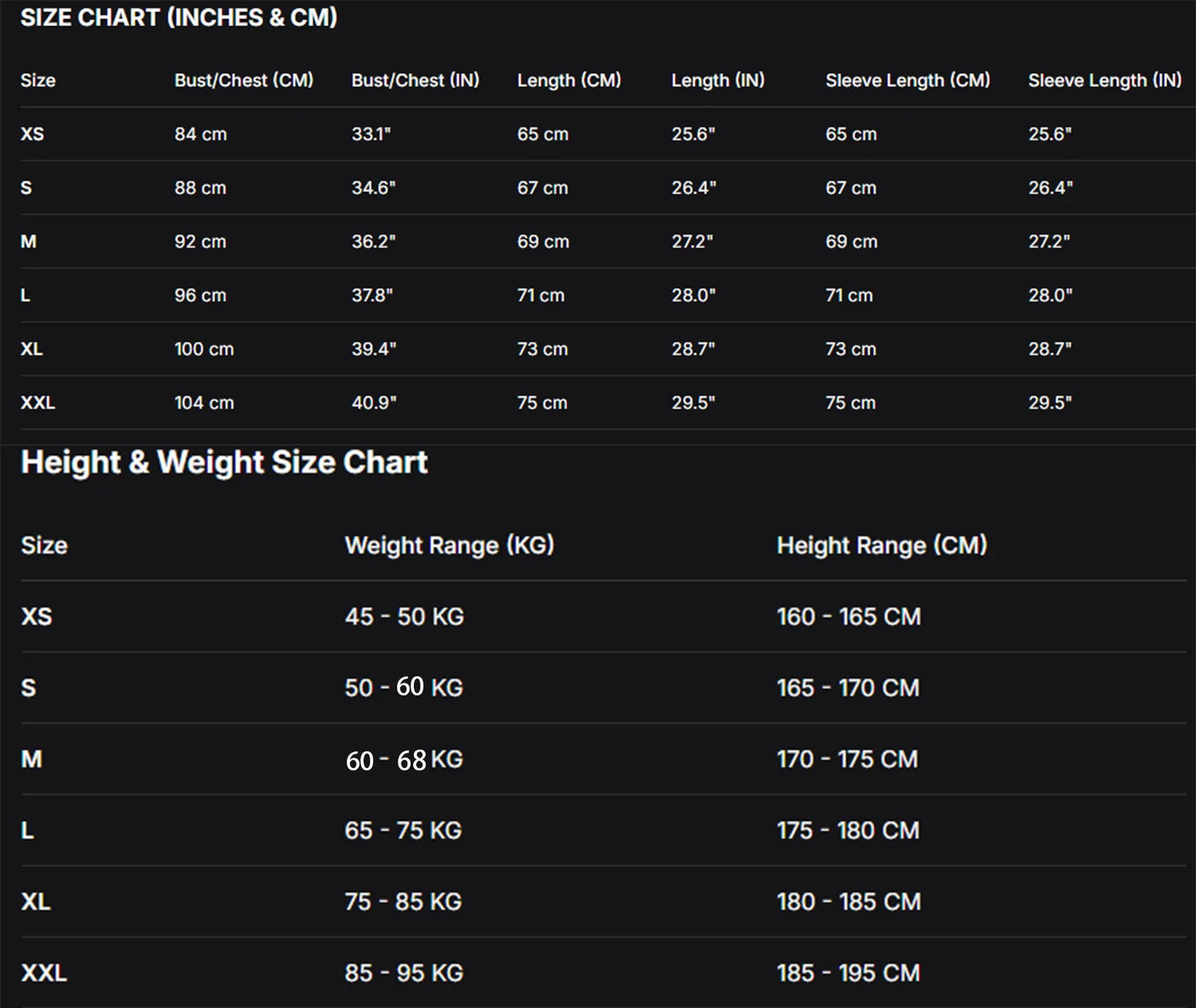Select the Weight Range (KG) column header
Screen dimensions: 1196x1008
click(449, 545)
